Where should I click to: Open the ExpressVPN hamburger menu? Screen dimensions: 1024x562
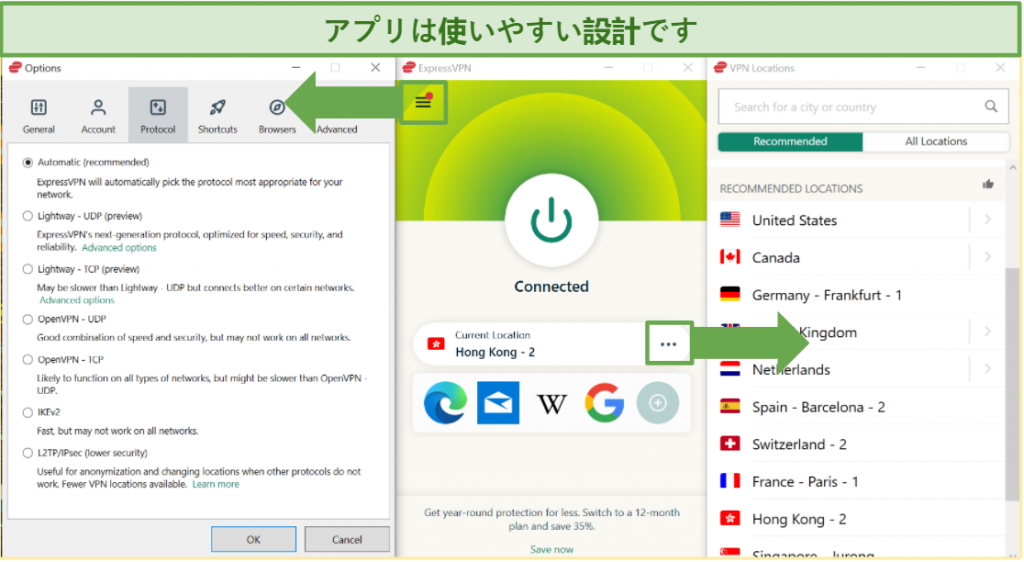point(423,102)
